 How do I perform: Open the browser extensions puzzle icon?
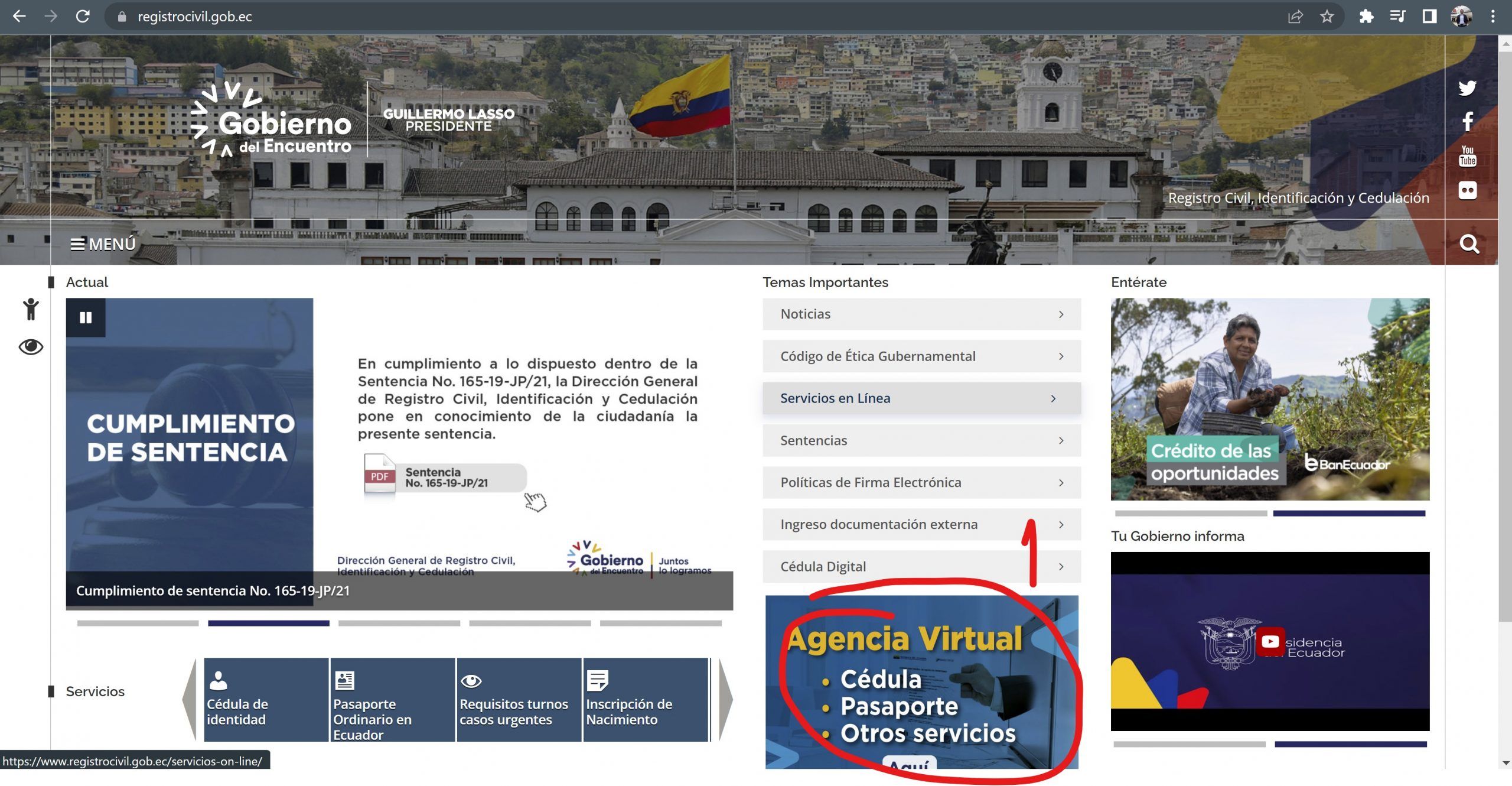click(x=1366, y=17)
